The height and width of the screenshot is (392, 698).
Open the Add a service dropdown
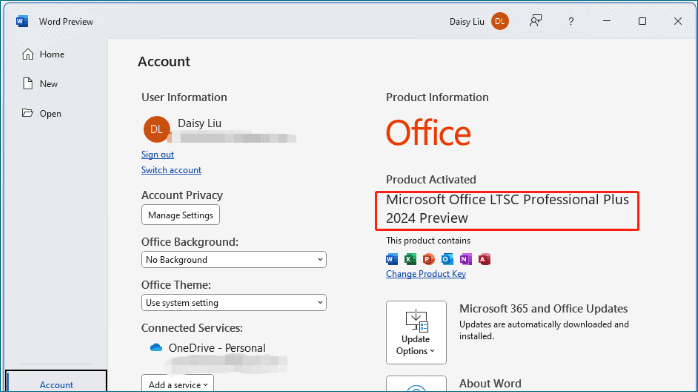click(x=178, y=384)
